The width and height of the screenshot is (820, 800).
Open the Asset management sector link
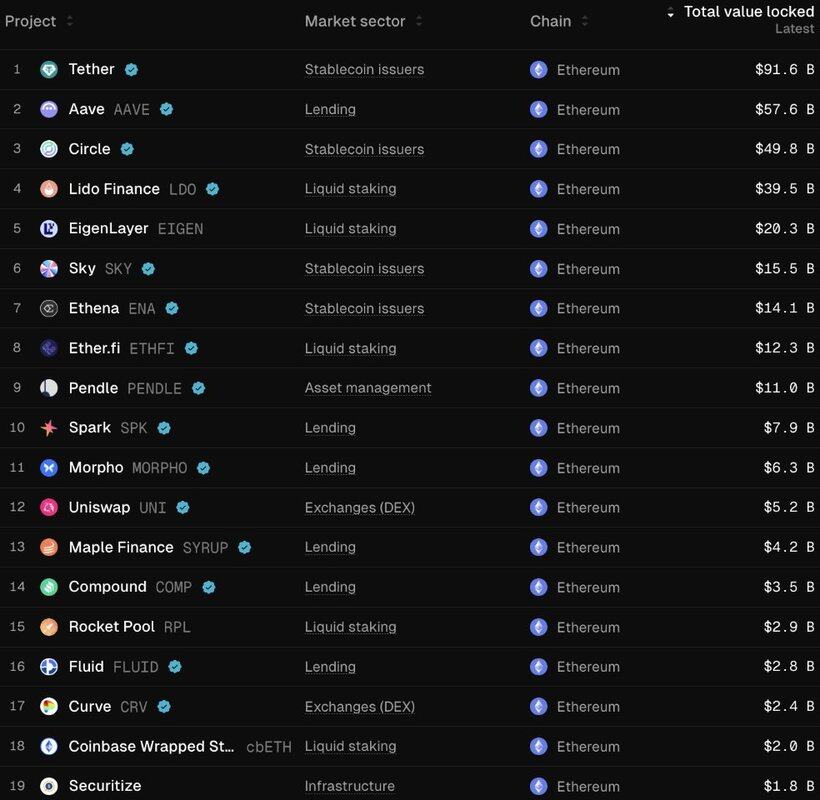[368, 388]
